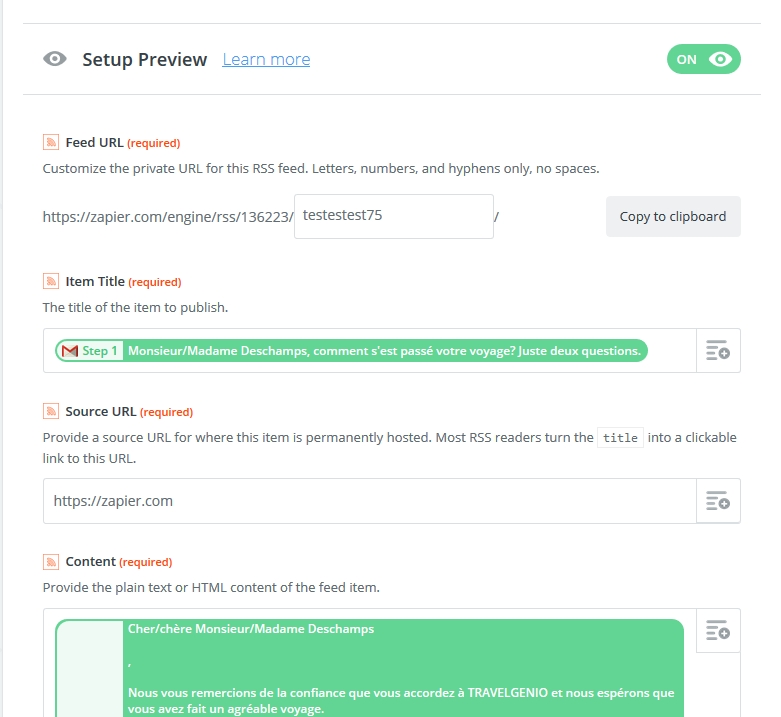Click the Feed URL base address text

coord(166,216)
